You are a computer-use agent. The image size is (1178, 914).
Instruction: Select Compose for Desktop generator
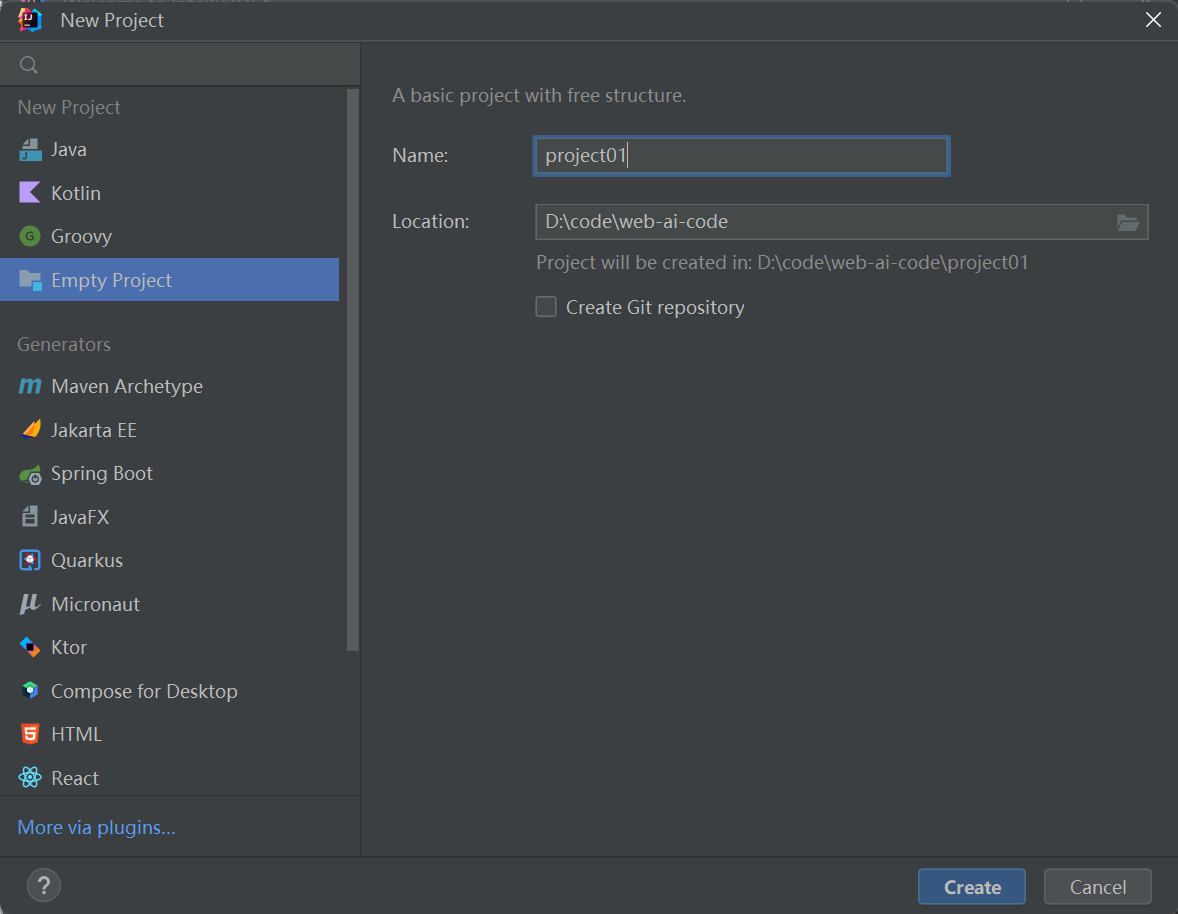[x=170, y=691]
